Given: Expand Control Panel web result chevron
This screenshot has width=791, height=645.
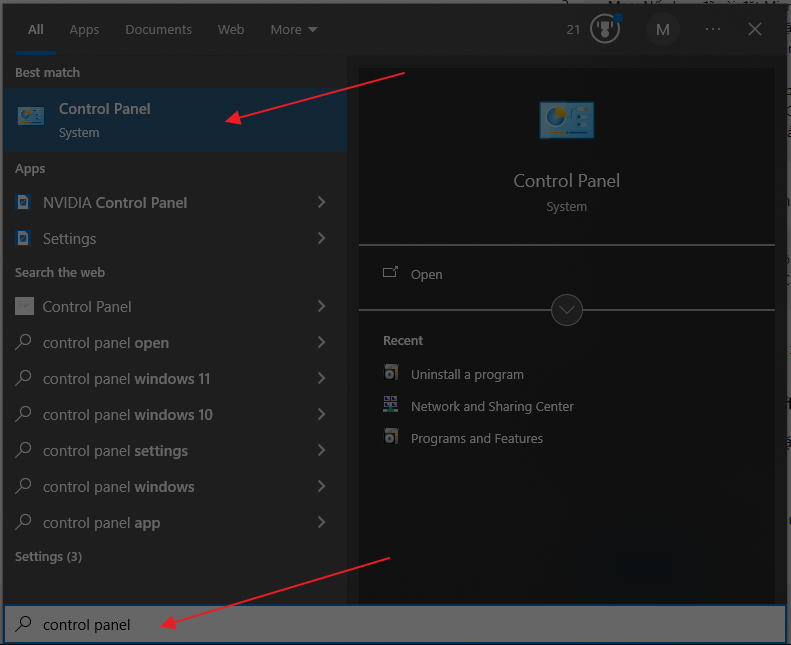Looking at the screenshot, I should pos(321,306).
